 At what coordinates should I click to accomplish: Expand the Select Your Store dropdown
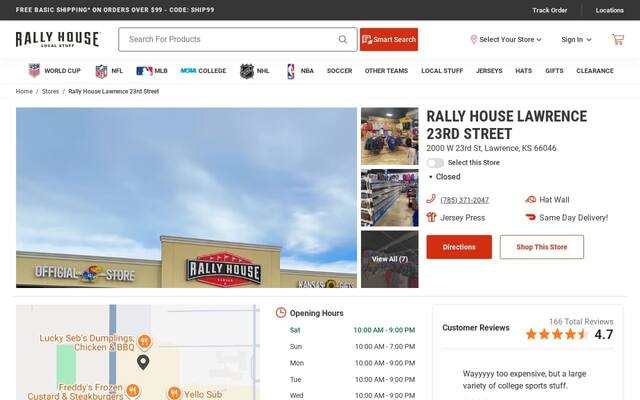coord(506,40)
